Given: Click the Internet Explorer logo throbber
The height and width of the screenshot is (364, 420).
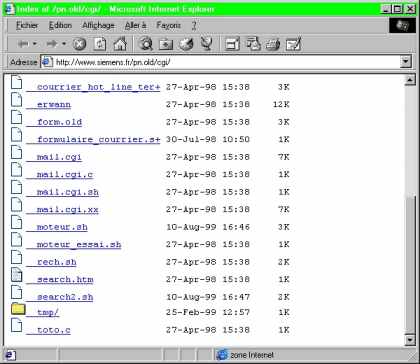Looking at the screenshot, I should click(x=402, y=25).
